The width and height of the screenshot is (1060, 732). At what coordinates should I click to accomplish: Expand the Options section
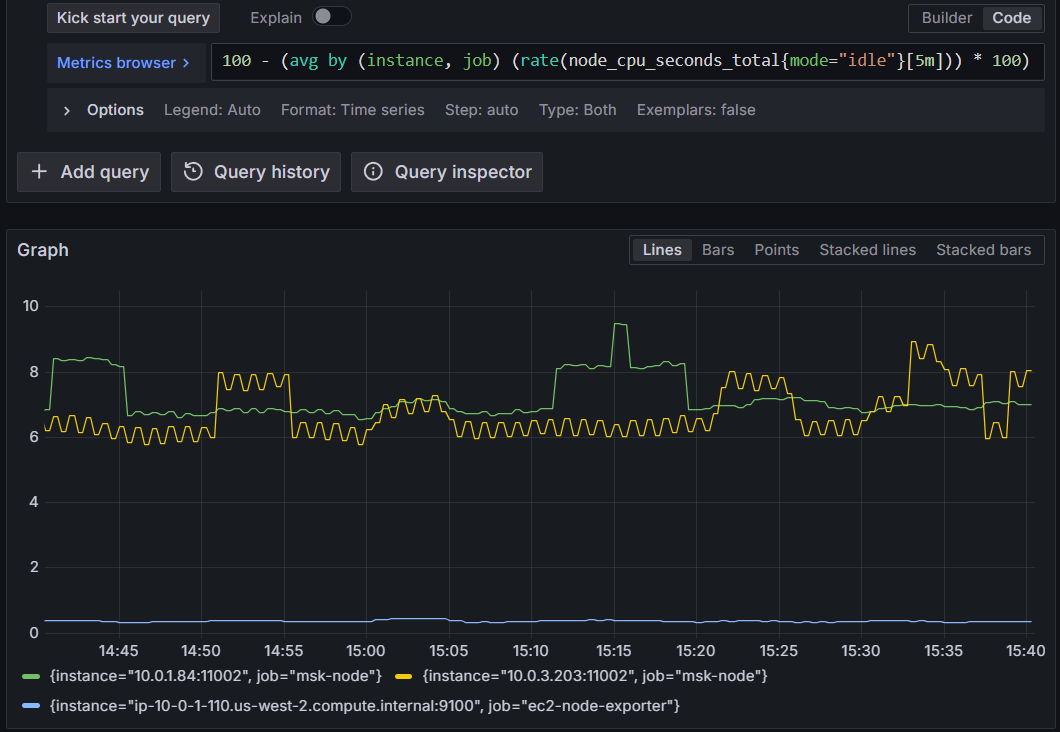[x=115, y=110]
